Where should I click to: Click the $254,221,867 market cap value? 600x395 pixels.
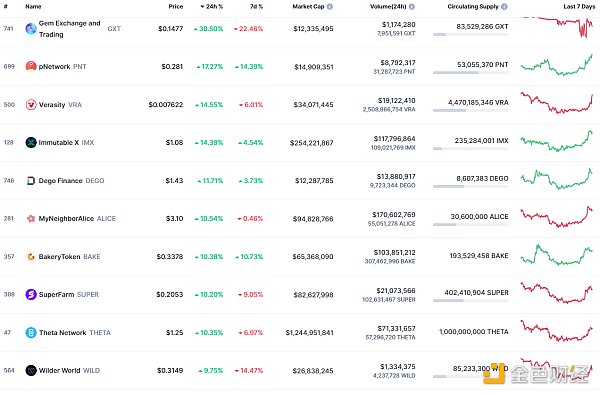(x=311, y=143)
